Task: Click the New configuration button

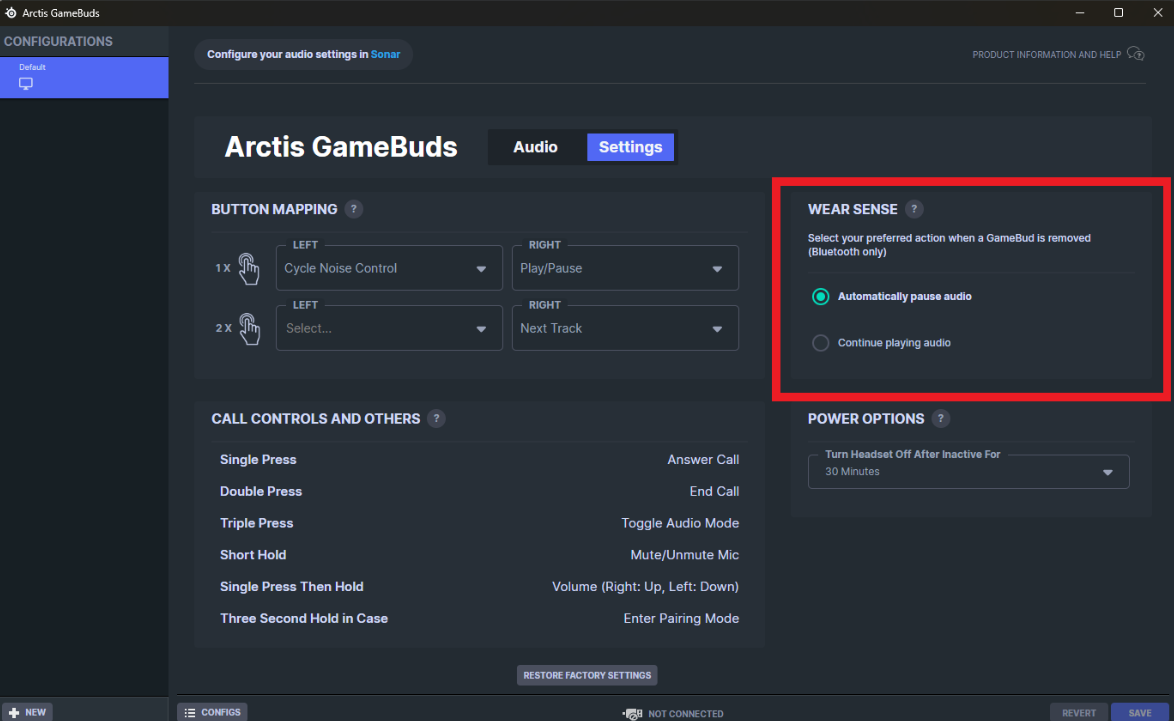Action: point(27,712)
